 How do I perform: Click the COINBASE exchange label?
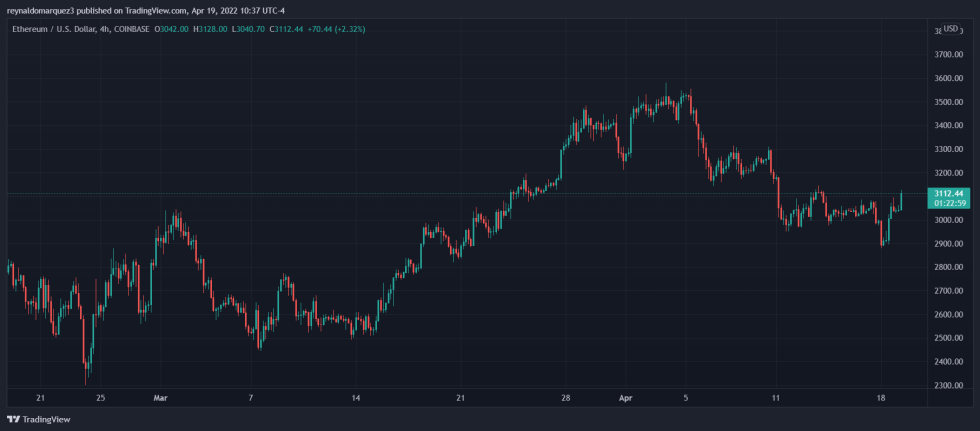(x=131, y=29)
